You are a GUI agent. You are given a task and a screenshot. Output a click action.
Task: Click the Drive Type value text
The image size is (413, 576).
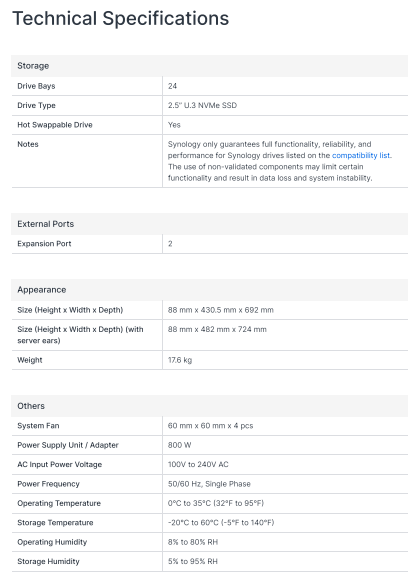tap(202, 105)
